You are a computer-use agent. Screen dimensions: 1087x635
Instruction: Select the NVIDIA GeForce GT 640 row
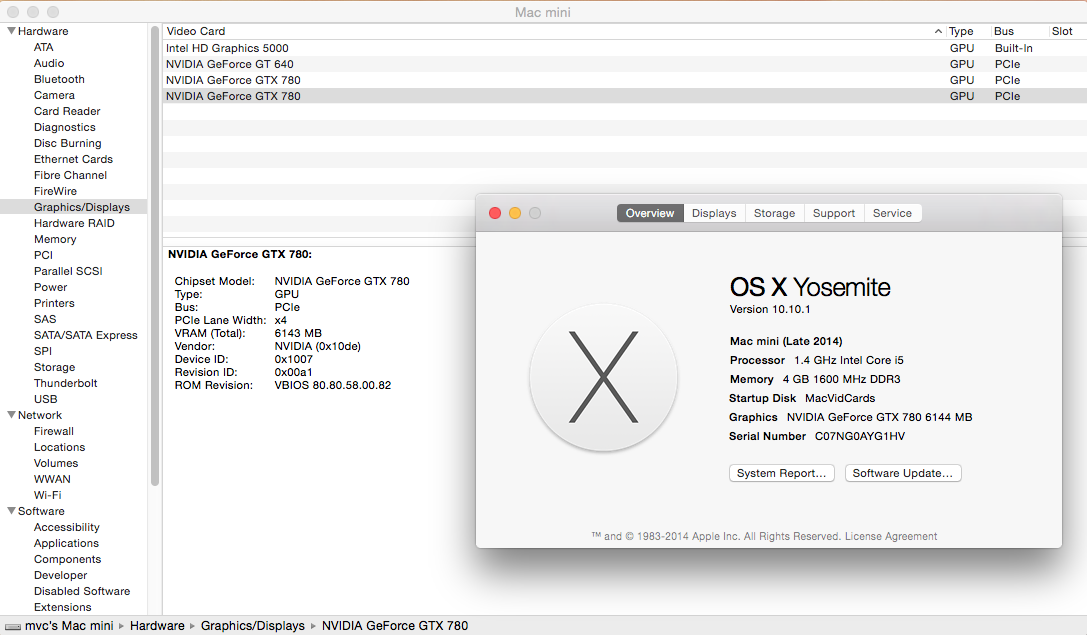[625, 64]
